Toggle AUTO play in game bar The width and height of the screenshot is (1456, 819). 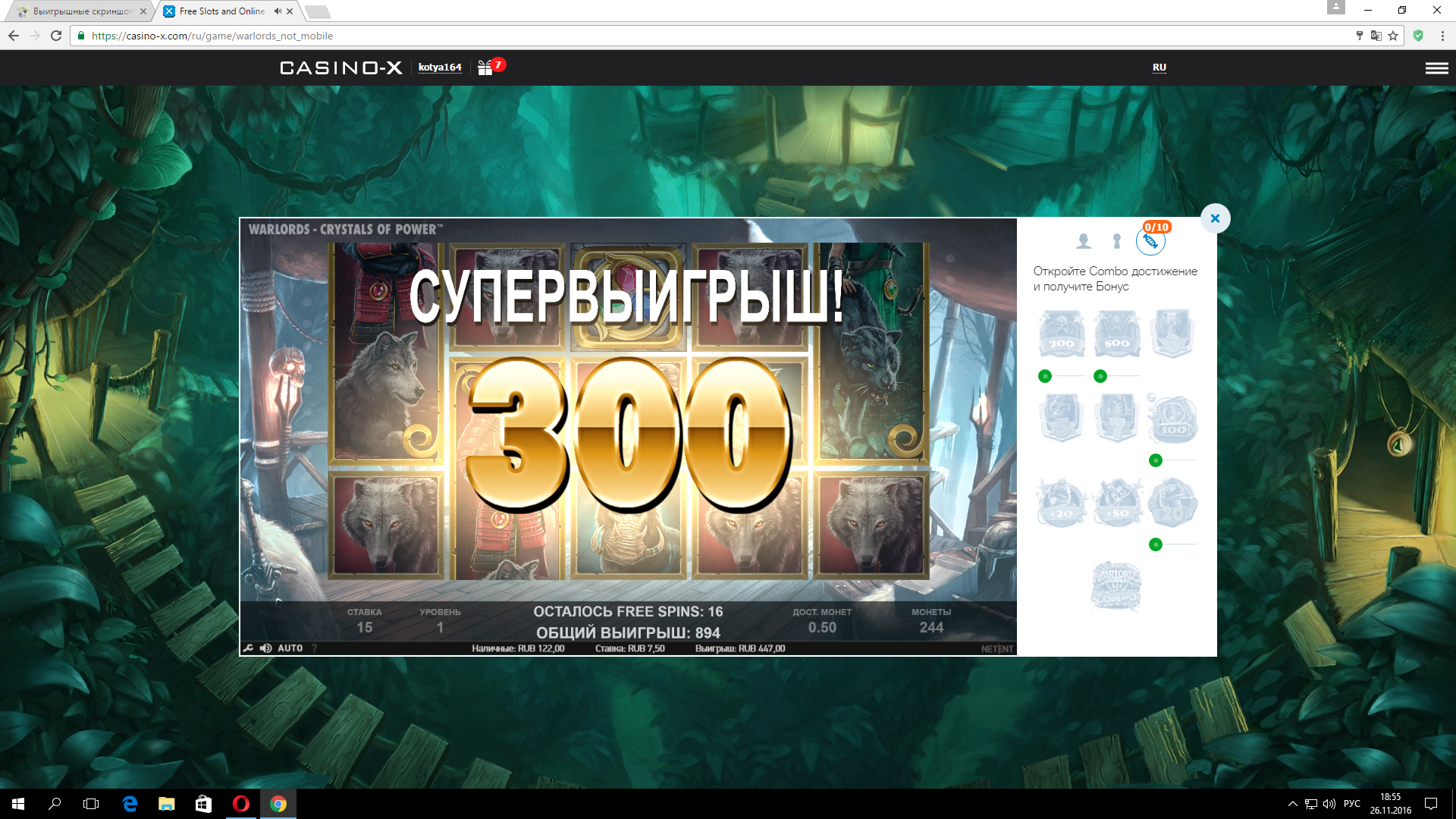pyautogui.click(x=290, y=648)
